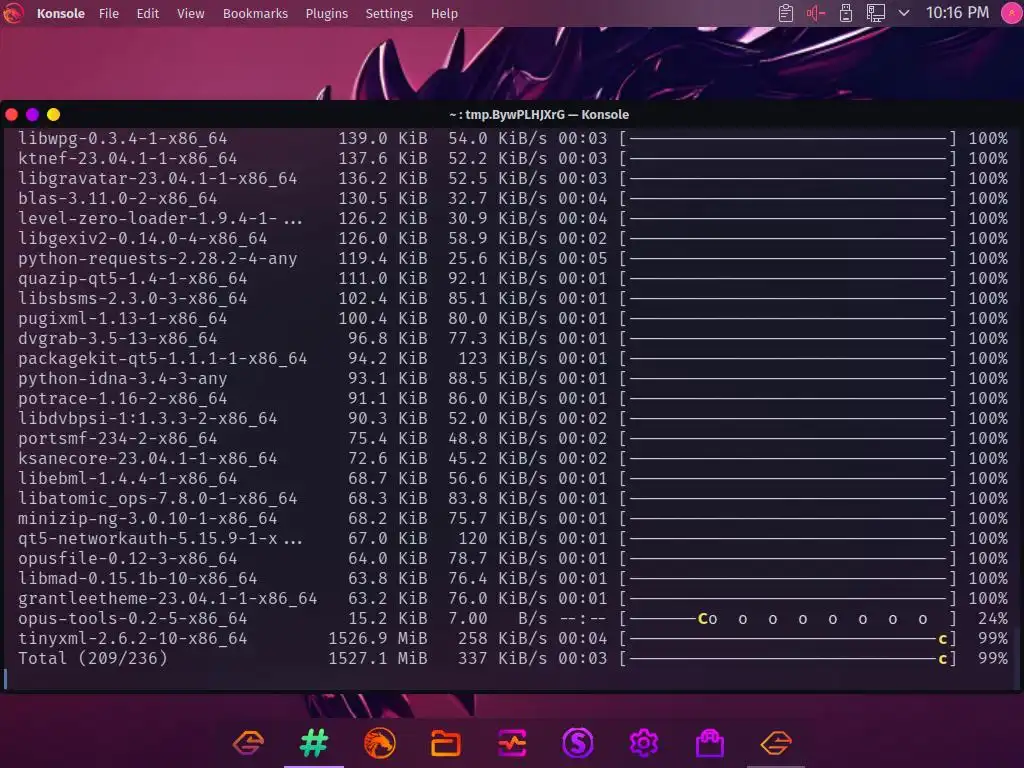Open the clipboard tray icon
Screen dimensions: 1024x768
click(x=786, y=13)
